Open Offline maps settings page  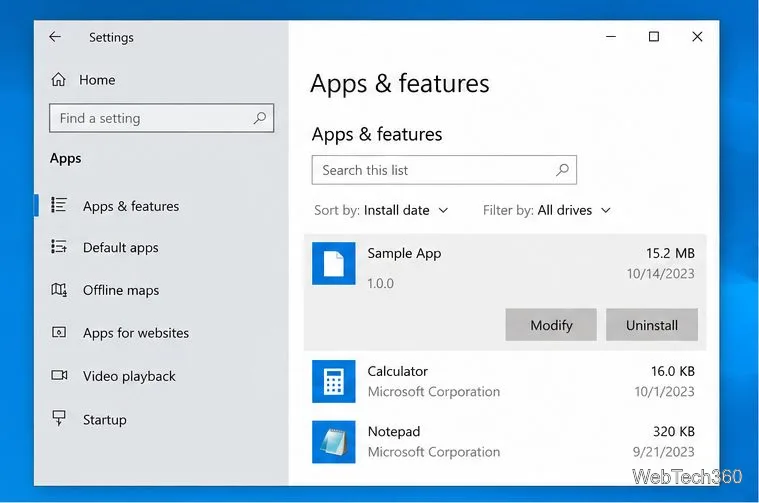[x=121, y=290]
